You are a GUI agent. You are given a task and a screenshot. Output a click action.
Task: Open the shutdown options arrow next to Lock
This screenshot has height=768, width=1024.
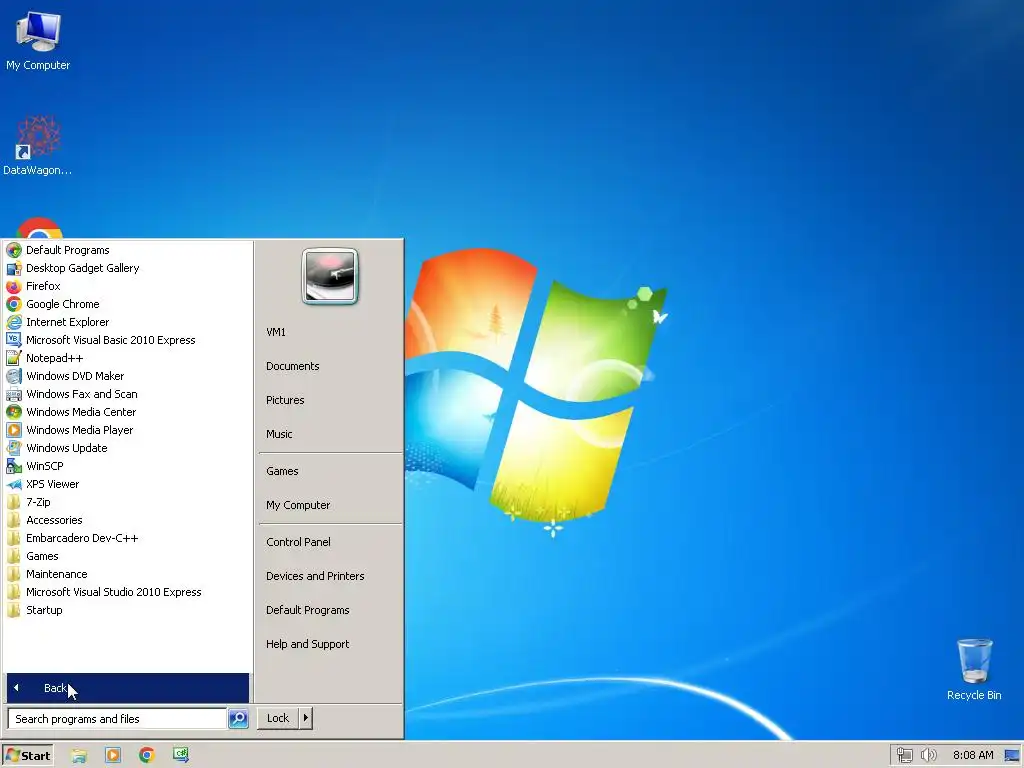(306, 718)
